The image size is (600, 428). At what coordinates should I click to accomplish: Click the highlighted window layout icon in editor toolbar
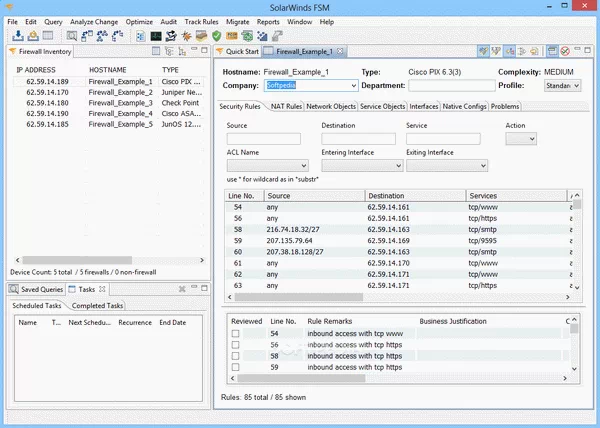[552, 51]
